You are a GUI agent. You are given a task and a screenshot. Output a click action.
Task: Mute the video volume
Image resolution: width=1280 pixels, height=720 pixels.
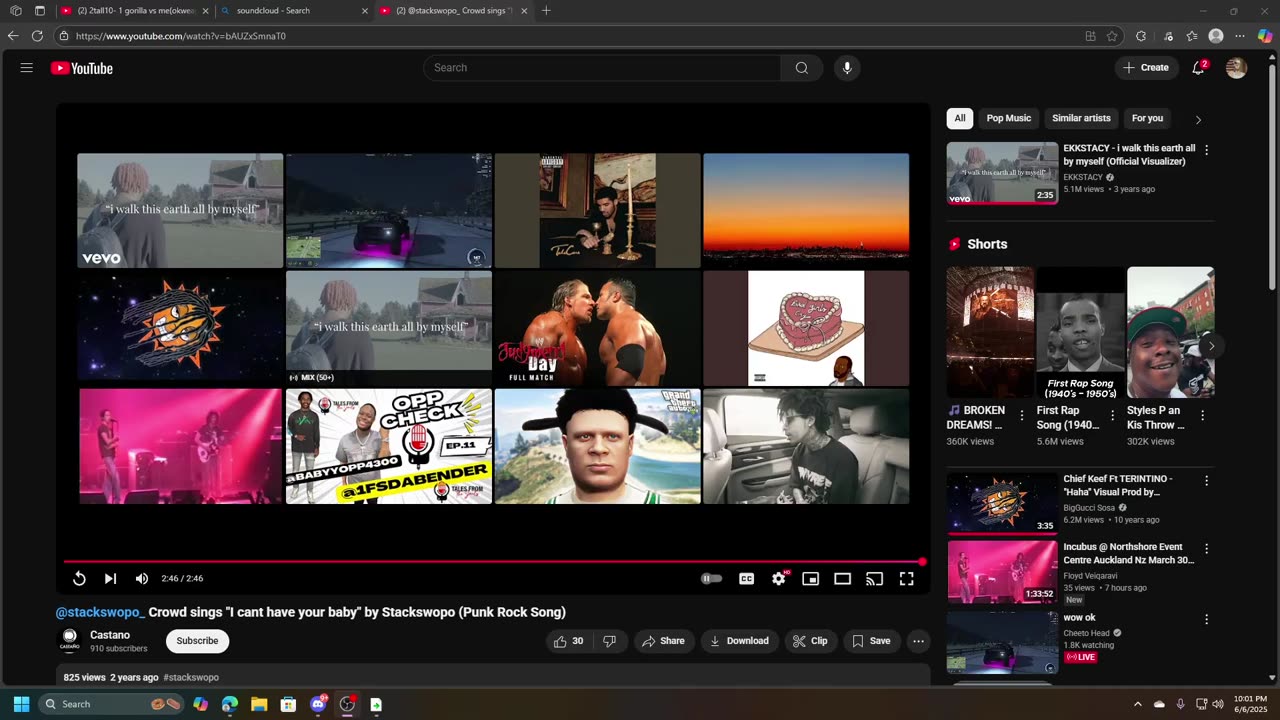coord(142,578)
